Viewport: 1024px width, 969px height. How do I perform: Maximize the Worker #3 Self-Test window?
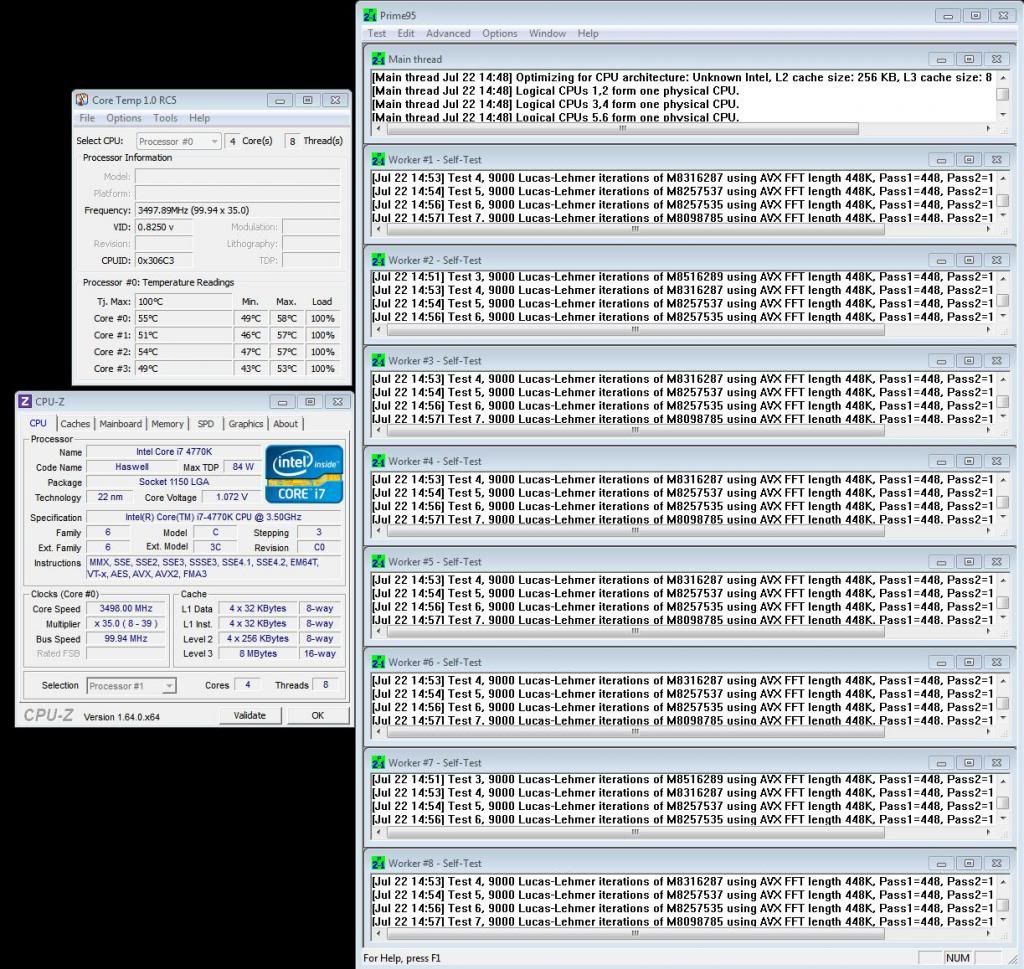[x=968, y=361]
